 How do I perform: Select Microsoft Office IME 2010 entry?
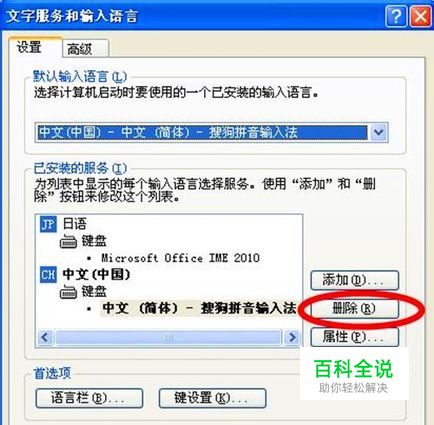180,258
